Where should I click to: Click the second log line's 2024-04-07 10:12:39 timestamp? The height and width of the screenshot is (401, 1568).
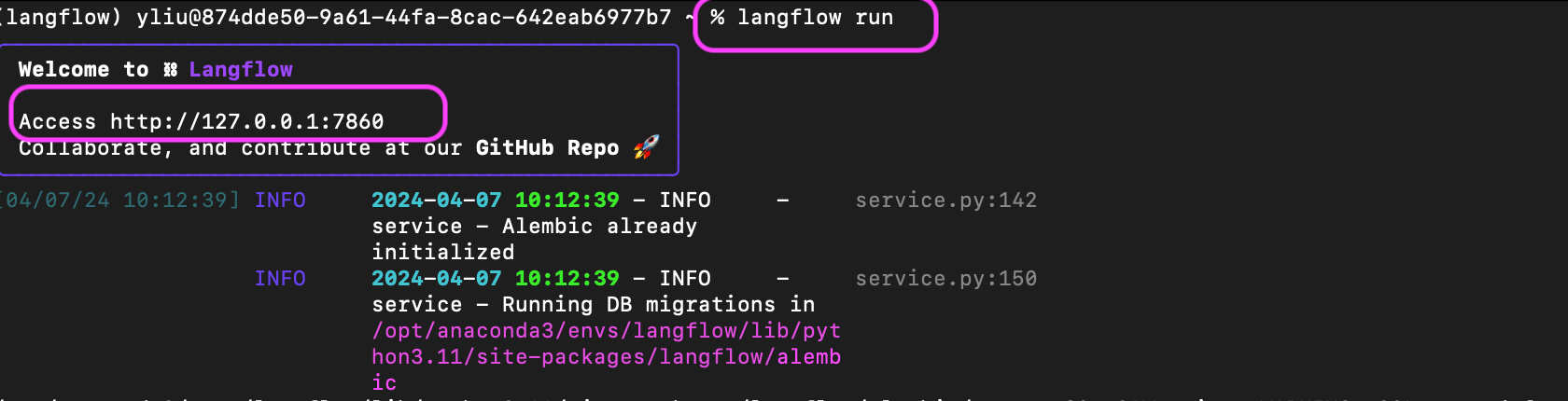tap(496, 279)
